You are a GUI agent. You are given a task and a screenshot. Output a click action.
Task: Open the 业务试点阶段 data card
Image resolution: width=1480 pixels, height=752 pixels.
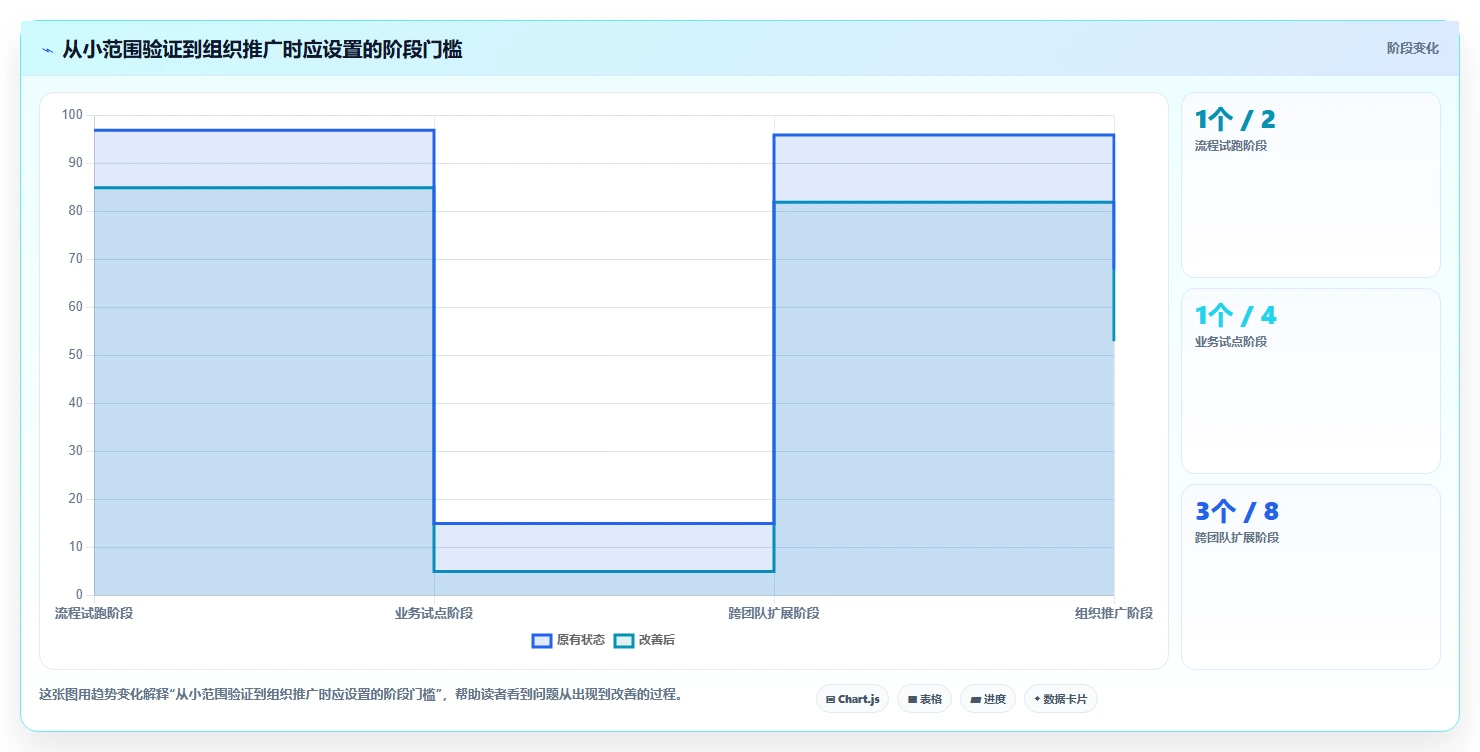[1310, 381]
